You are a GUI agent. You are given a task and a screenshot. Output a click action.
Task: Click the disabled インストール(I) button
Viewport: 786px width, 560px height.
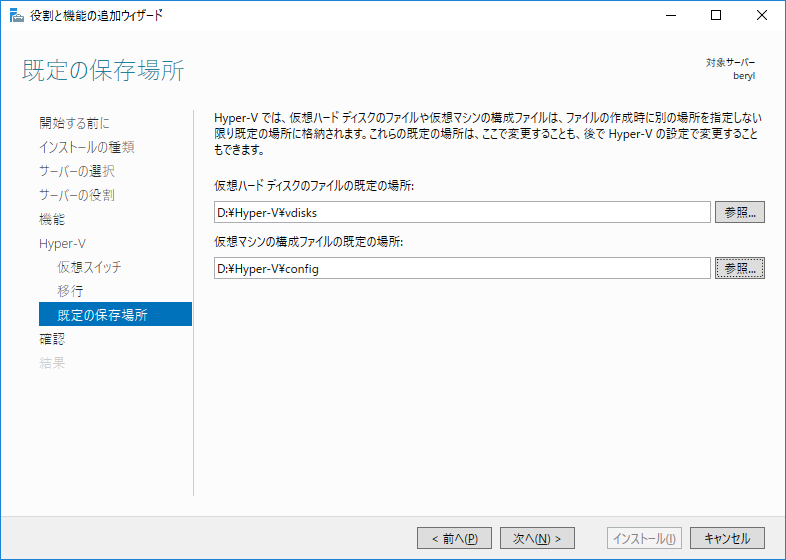[x=644, y=538]
